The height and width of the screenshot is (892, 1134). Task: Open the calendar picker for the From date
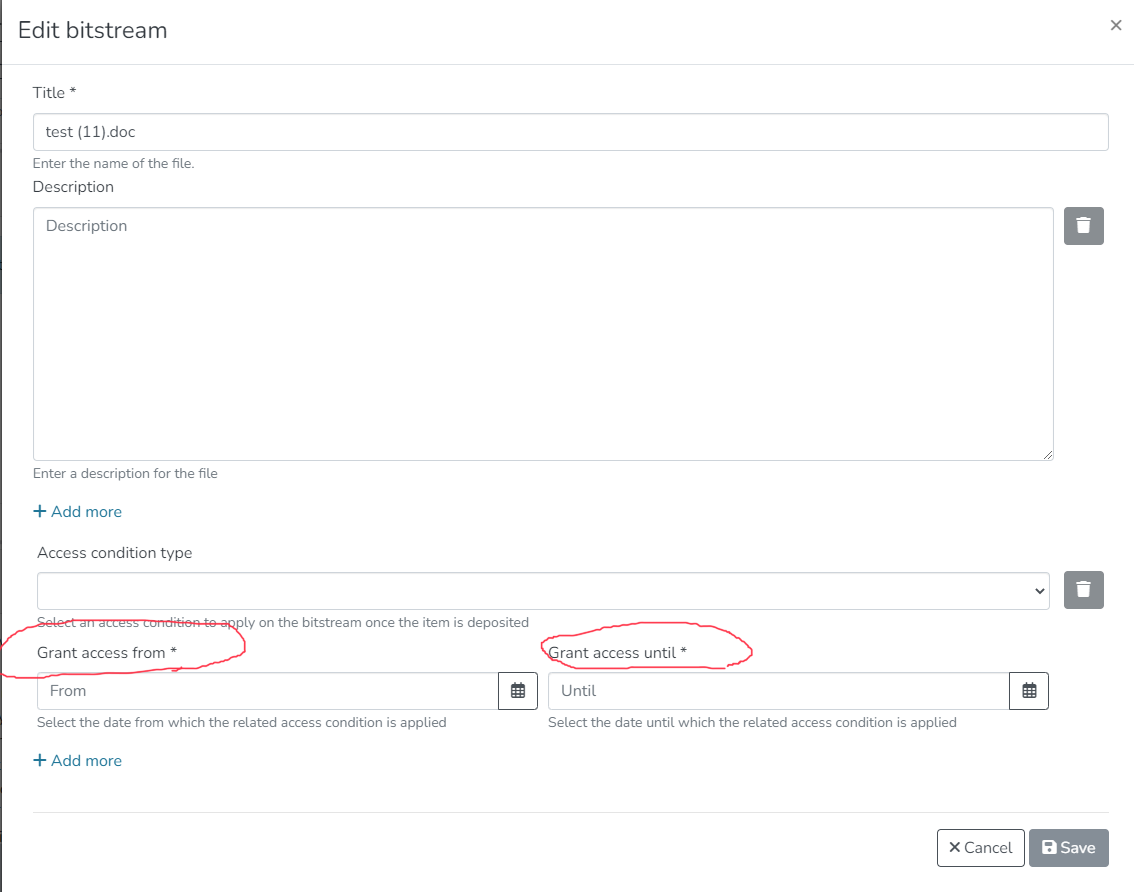pos(518,690)
